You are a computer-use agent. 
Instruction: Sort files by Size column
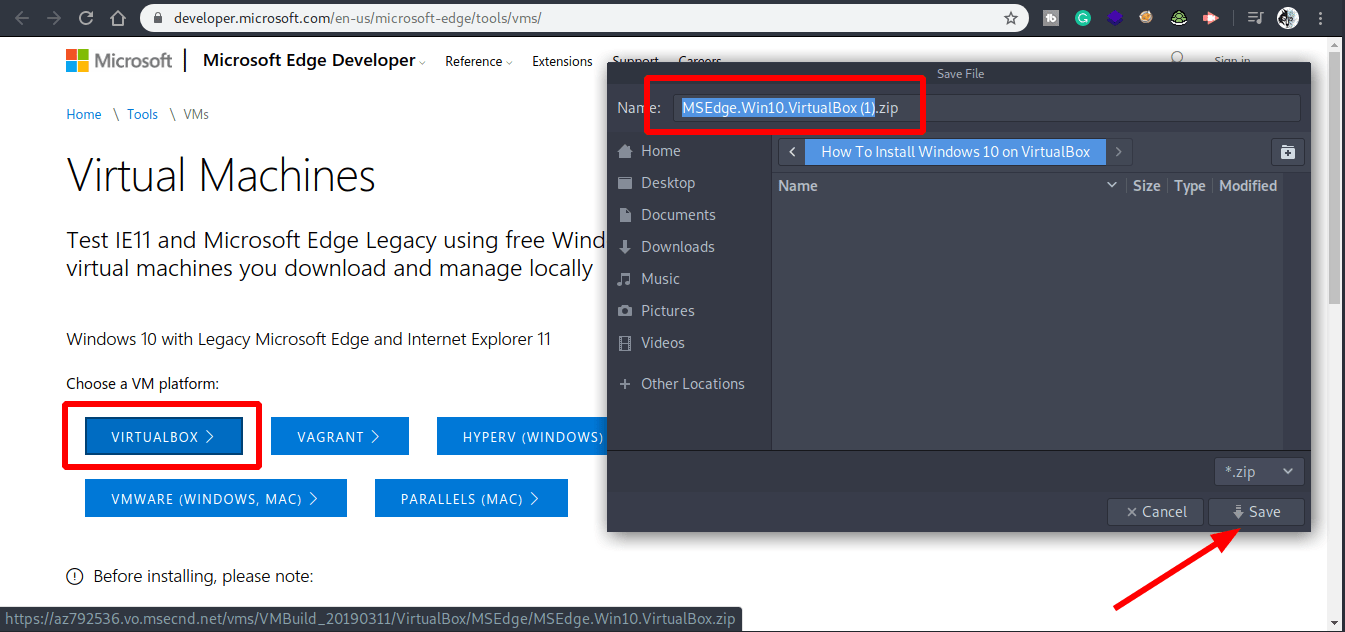point(1146,186)
